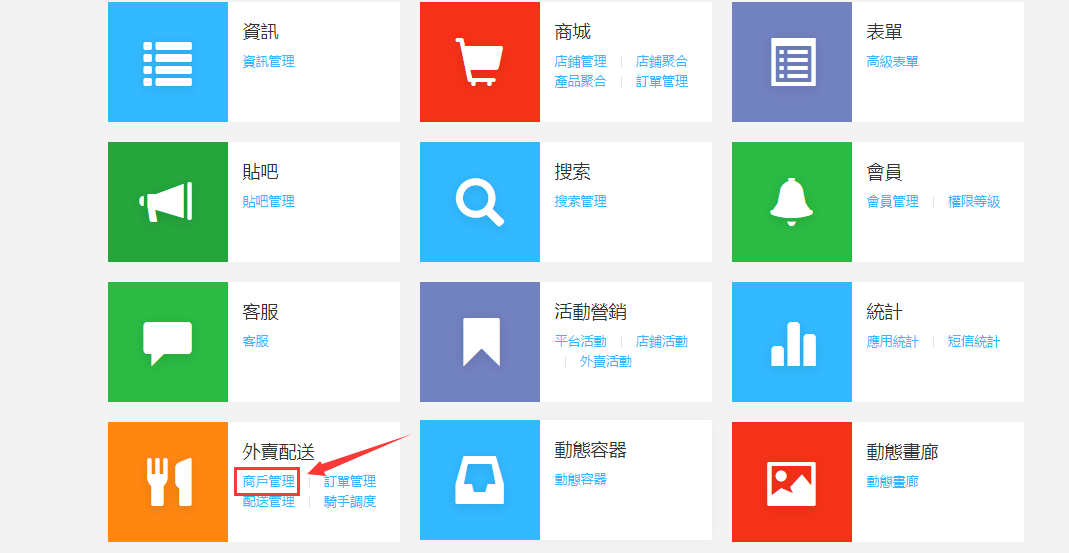This screenshot has width=1069, height=553.
Task: Open the 搜索管理 link
Action: (580, 201)
